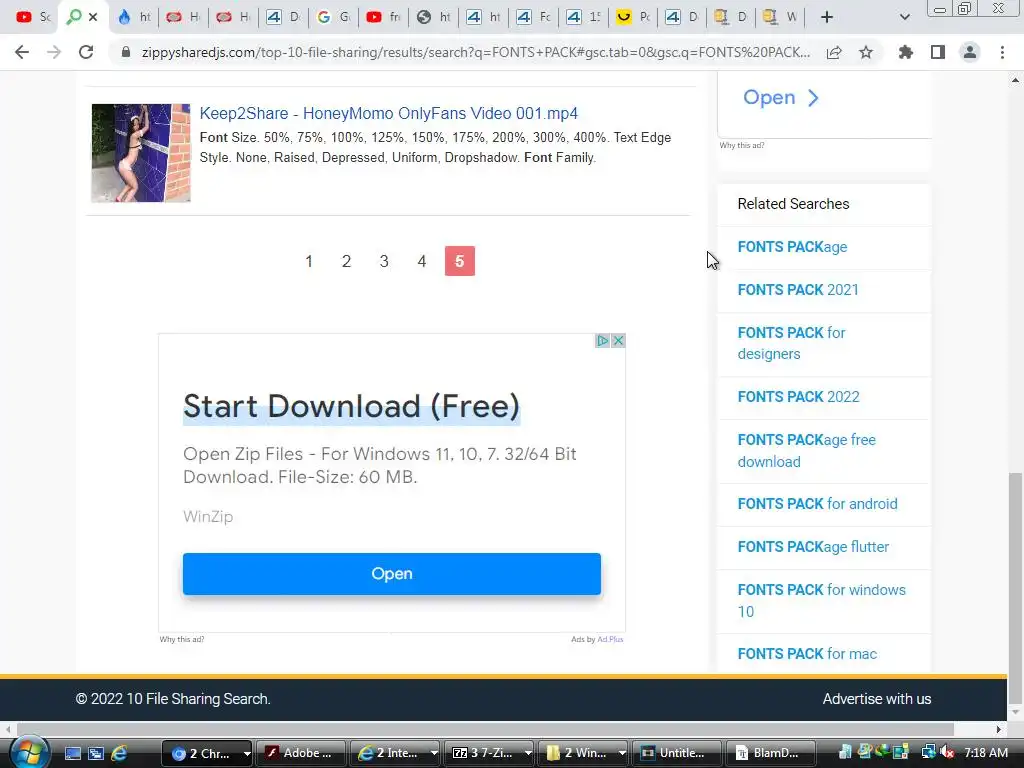Click the sidebar Open link with chevron

tap(781, 98)
